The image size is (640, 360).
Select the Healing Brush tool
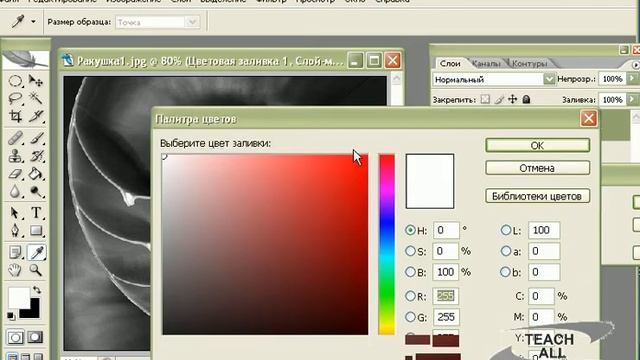point(15,138)
